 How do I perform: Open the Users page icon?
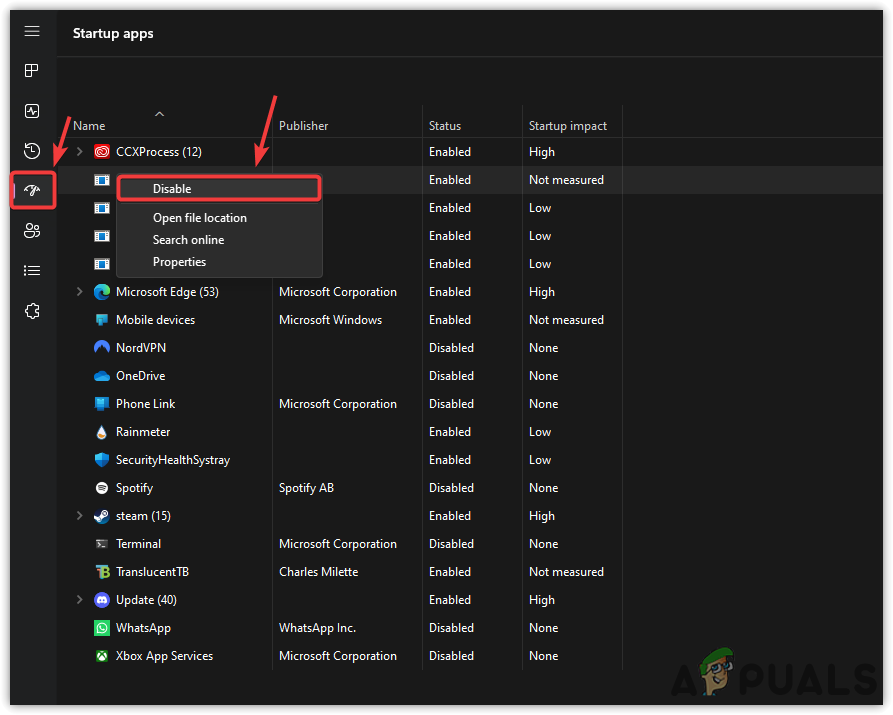point(32,231)
